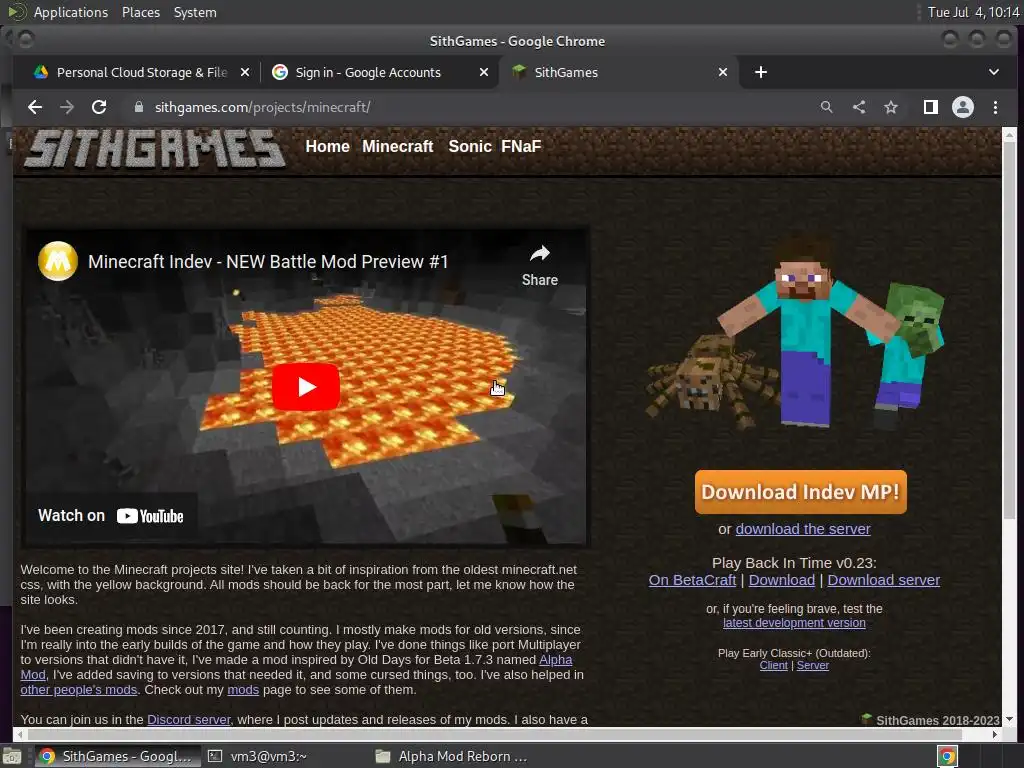Click Download link for v0.23

[782, 580]
